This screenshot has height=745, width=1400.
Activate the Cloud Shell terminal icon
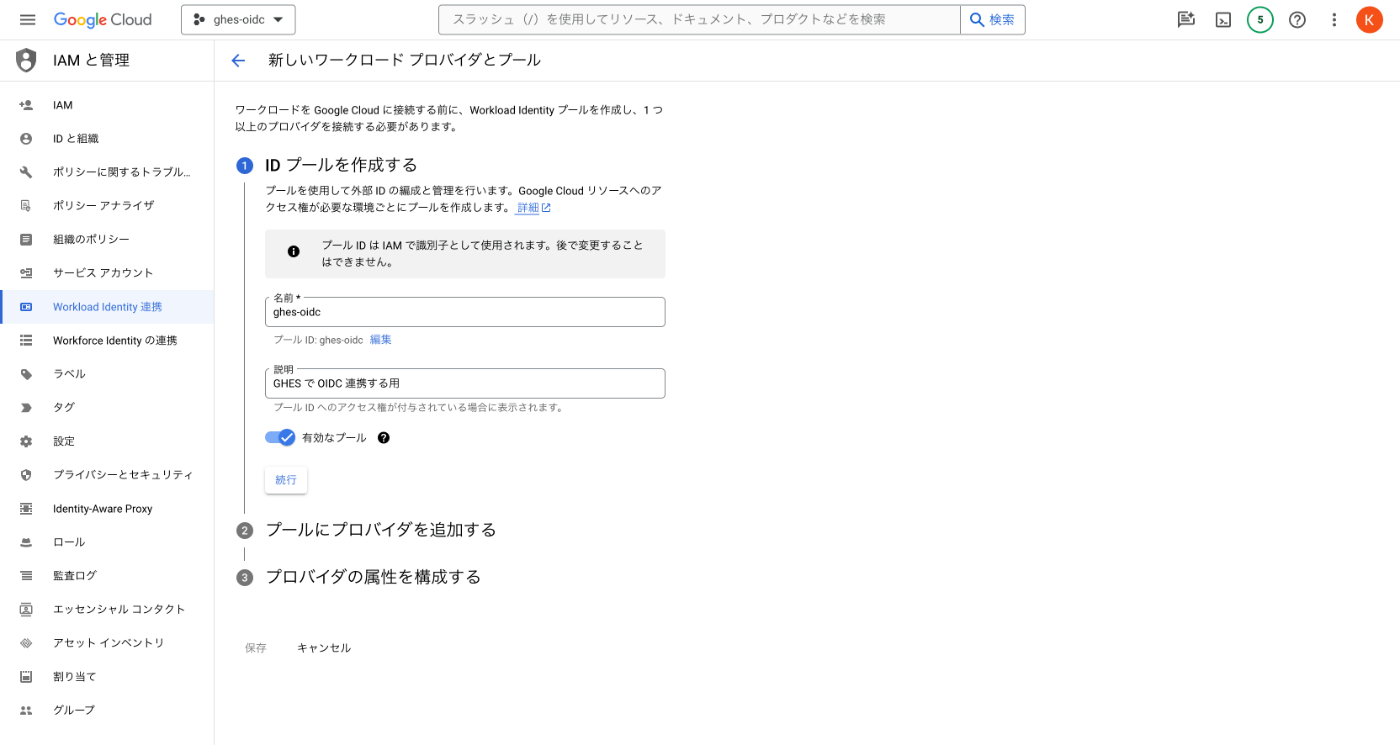[1223, 20]
